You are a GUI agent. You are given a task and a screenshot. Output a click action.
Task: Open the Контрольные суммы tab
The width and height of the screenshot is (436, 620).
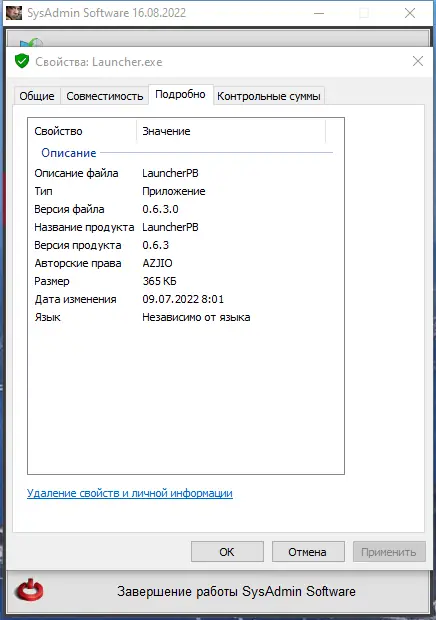pos(269,96)
